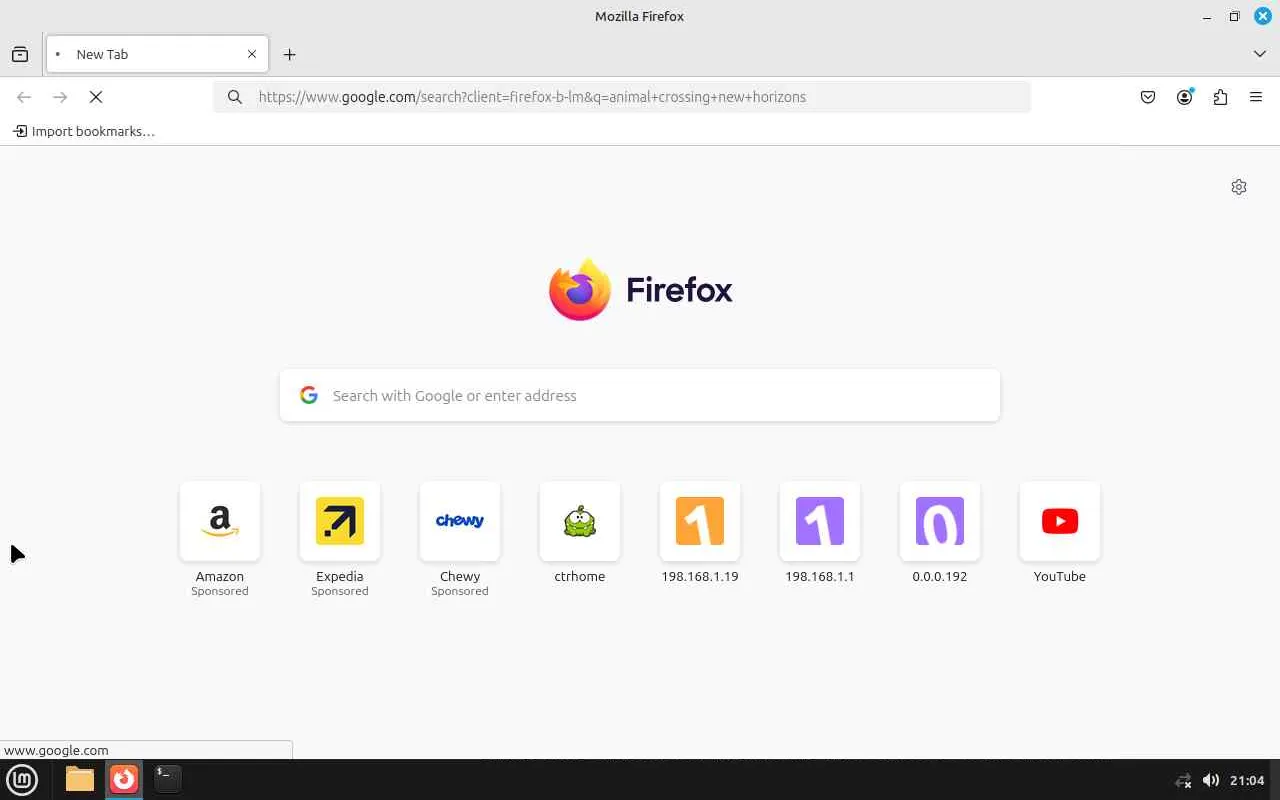
Task: Open the Pocket save icon
Action: 1148,97
